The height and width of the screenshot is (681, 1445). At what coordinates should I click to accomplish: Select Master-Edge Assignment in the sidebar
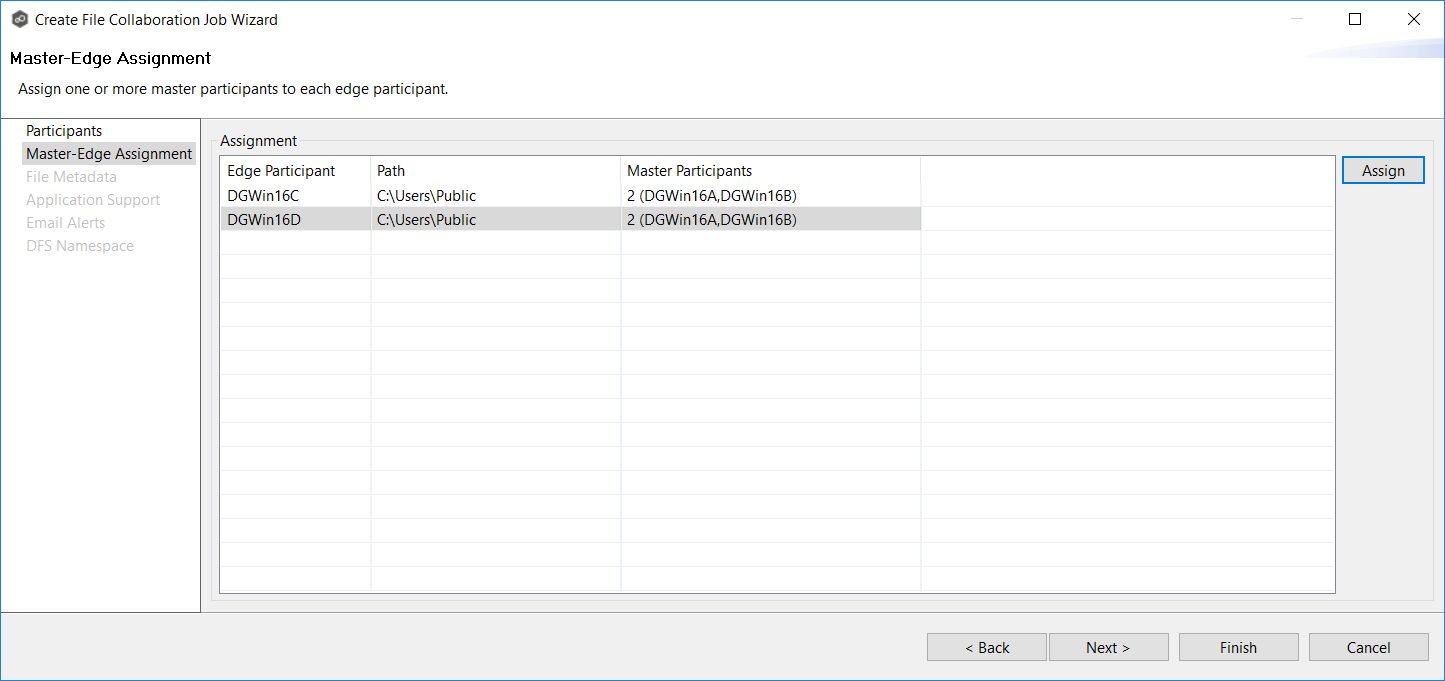109,154
